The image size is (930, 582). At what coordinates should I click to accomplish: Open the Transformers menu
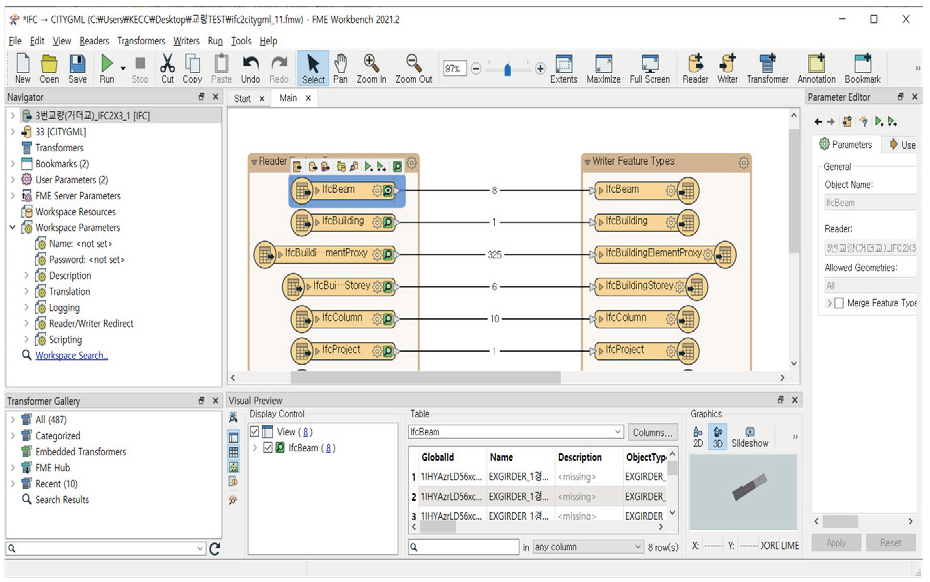click(141, 41)
